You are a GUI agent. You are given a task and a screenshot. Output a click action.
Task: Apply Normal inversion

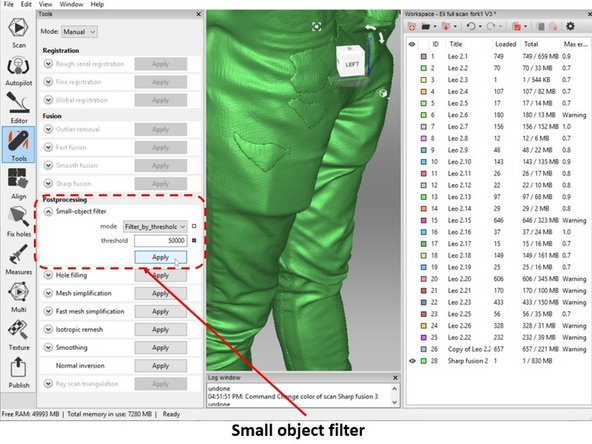(x=160, y=366)
